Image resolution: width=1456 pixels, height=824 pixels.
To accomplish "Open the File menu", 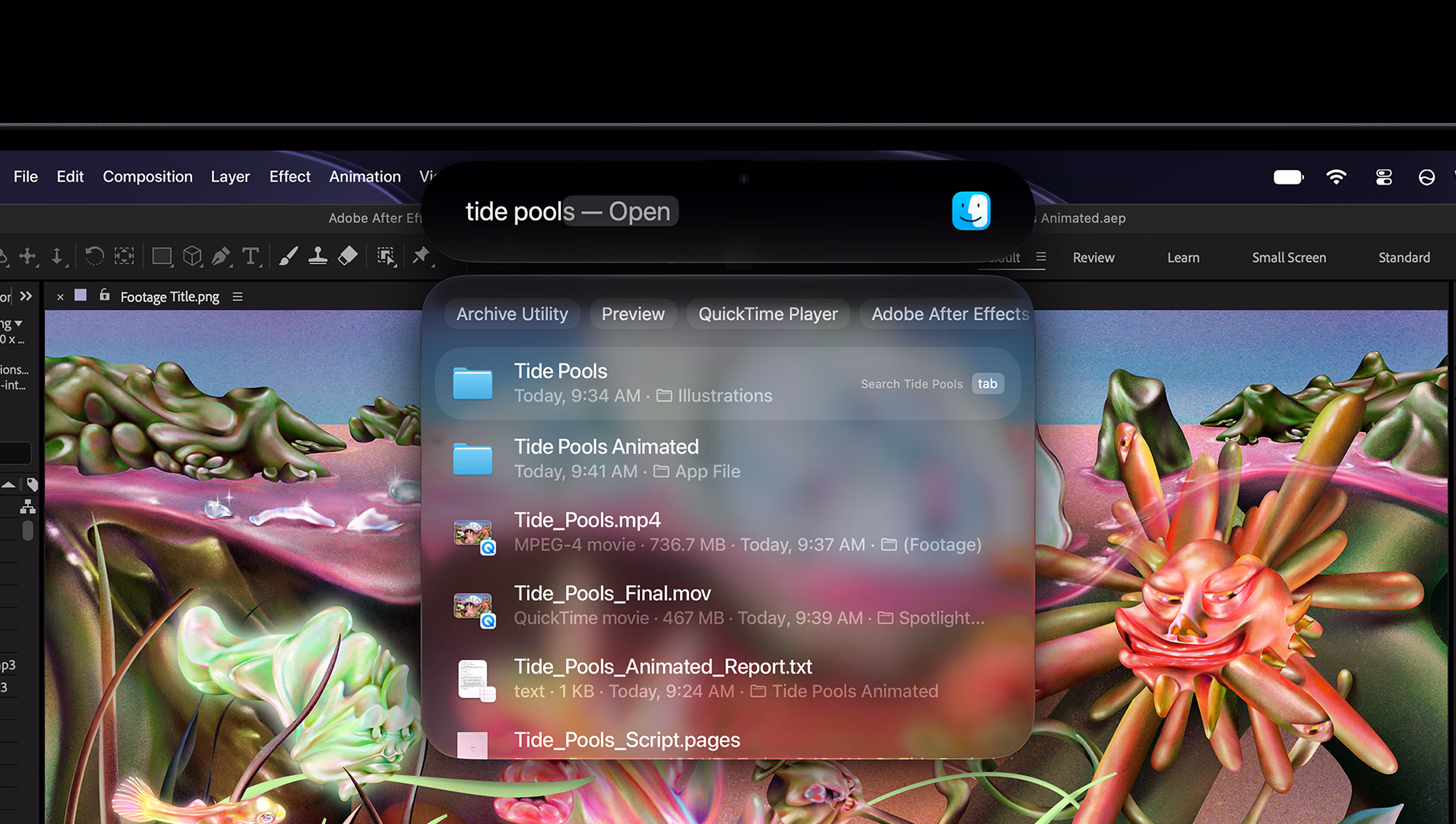I will click(x=26, y=177).
